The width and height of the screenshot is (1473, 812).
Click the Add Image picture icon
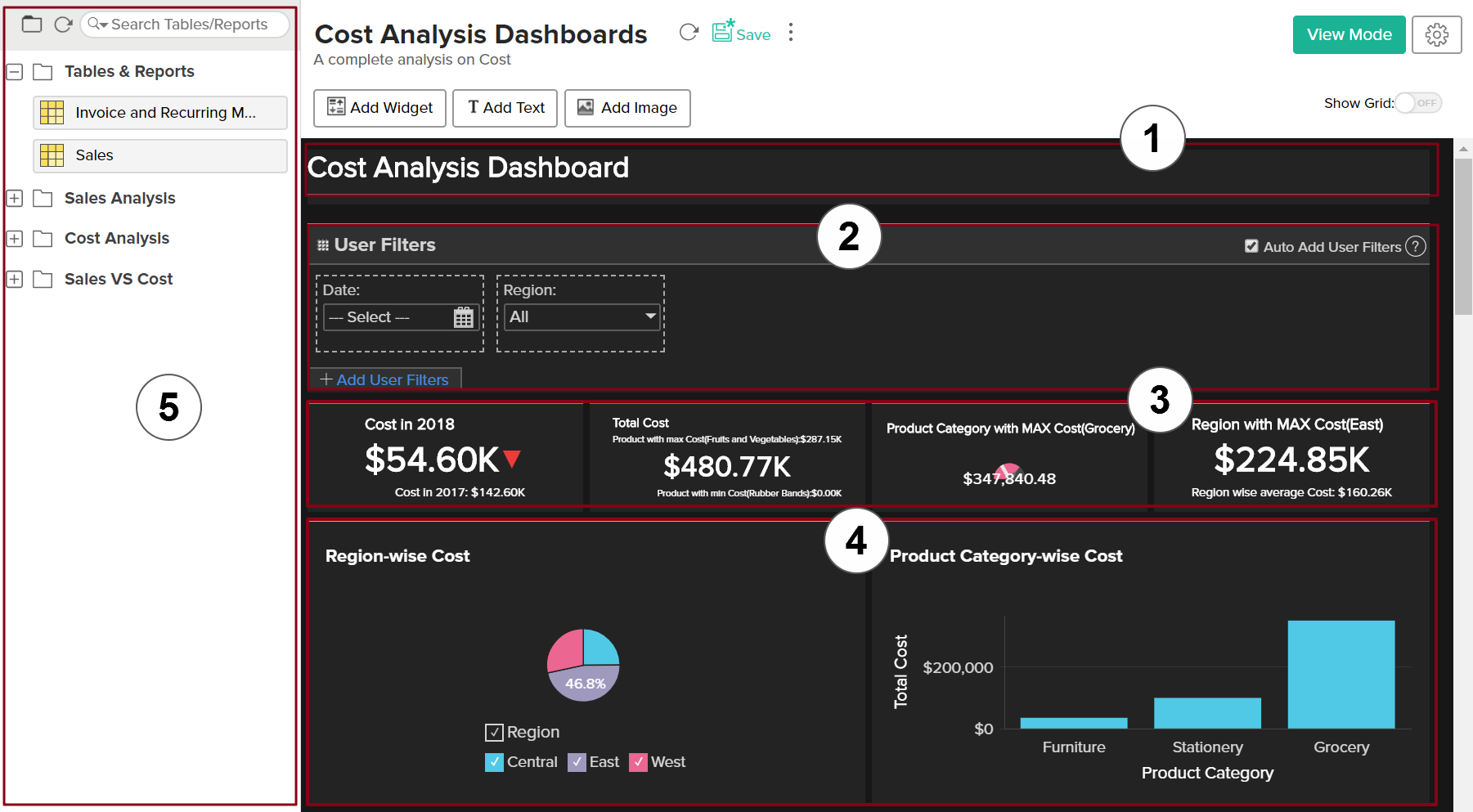(584, 107)
